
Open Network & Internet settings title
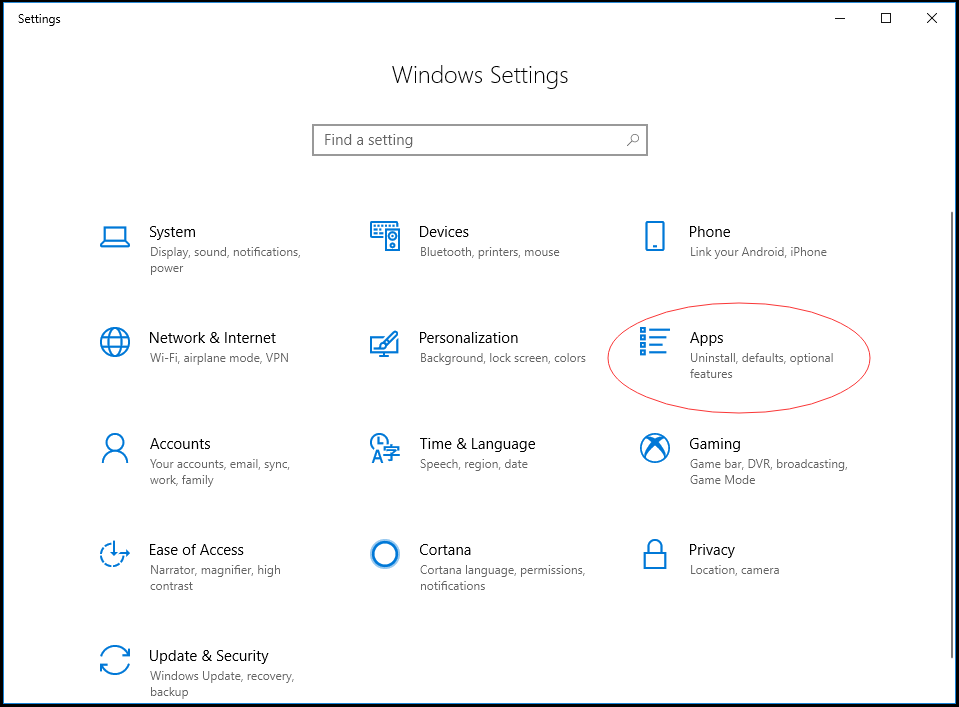pos(212,338)
